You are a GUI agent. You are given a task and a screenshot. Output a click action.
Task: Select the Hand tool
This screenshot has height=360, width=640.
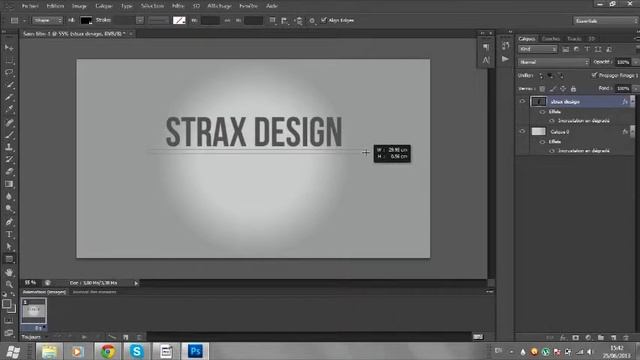[9, 272]
